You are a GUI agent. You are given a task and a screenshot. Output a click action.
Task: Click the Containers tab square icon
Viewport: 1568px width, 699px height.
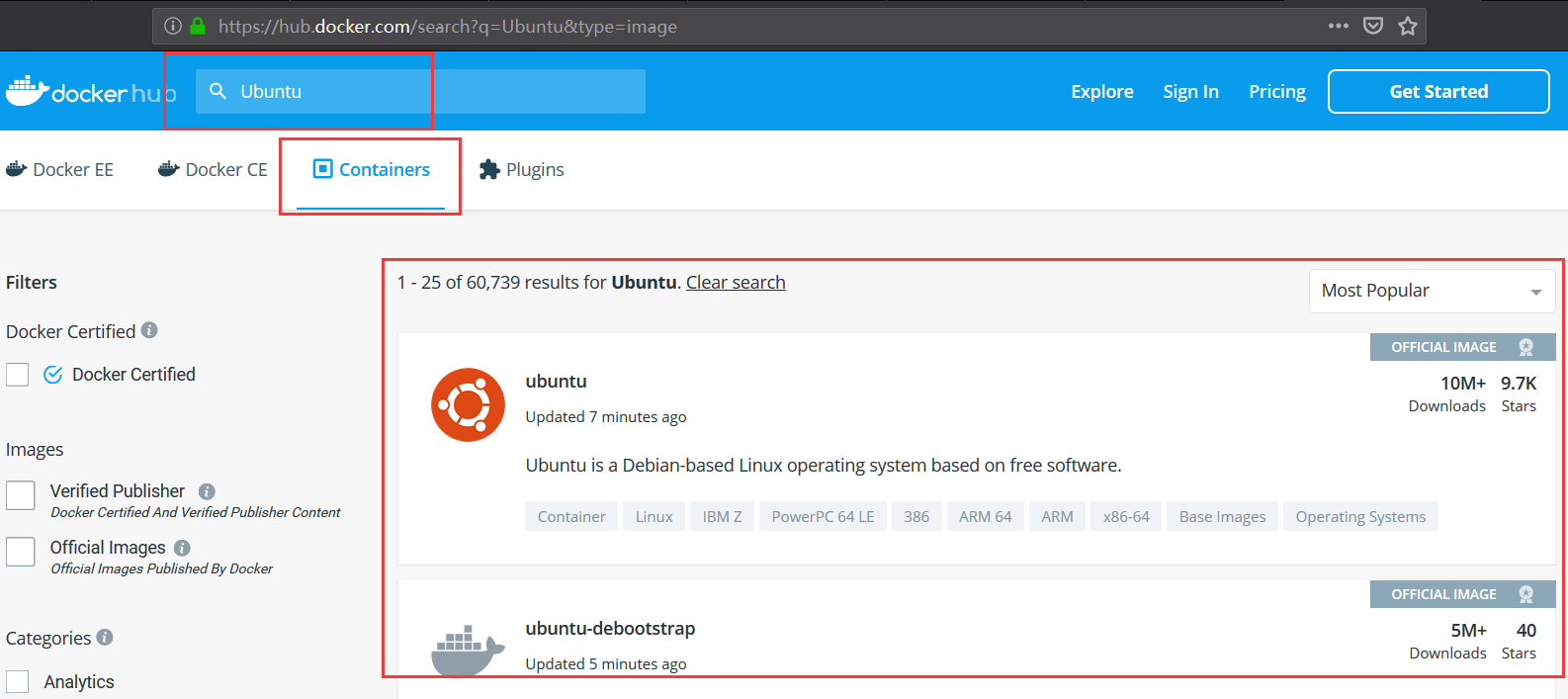click(322, 169)
